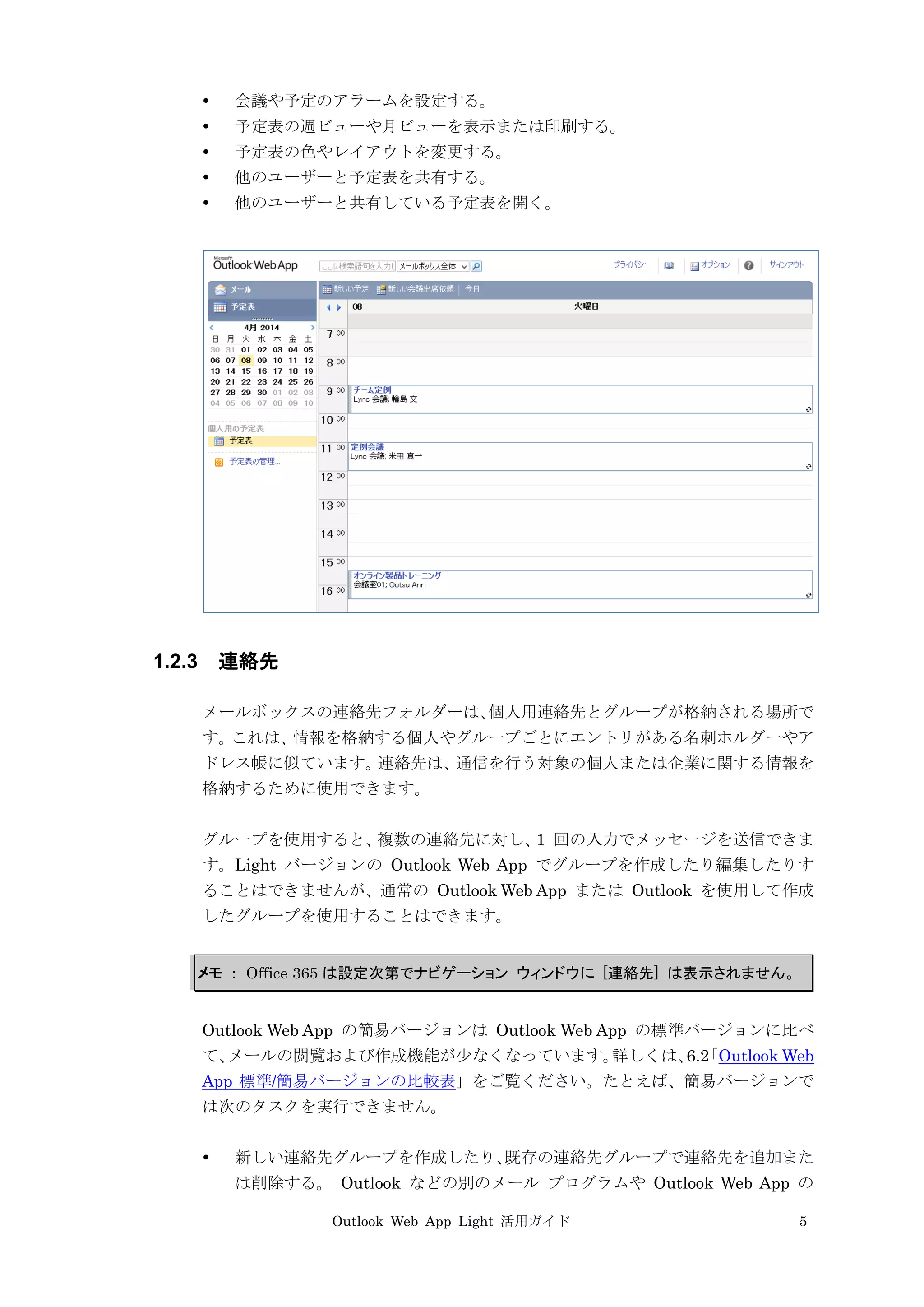
Task: Select date 22 in mini calendar
Action: click(246, 382)
